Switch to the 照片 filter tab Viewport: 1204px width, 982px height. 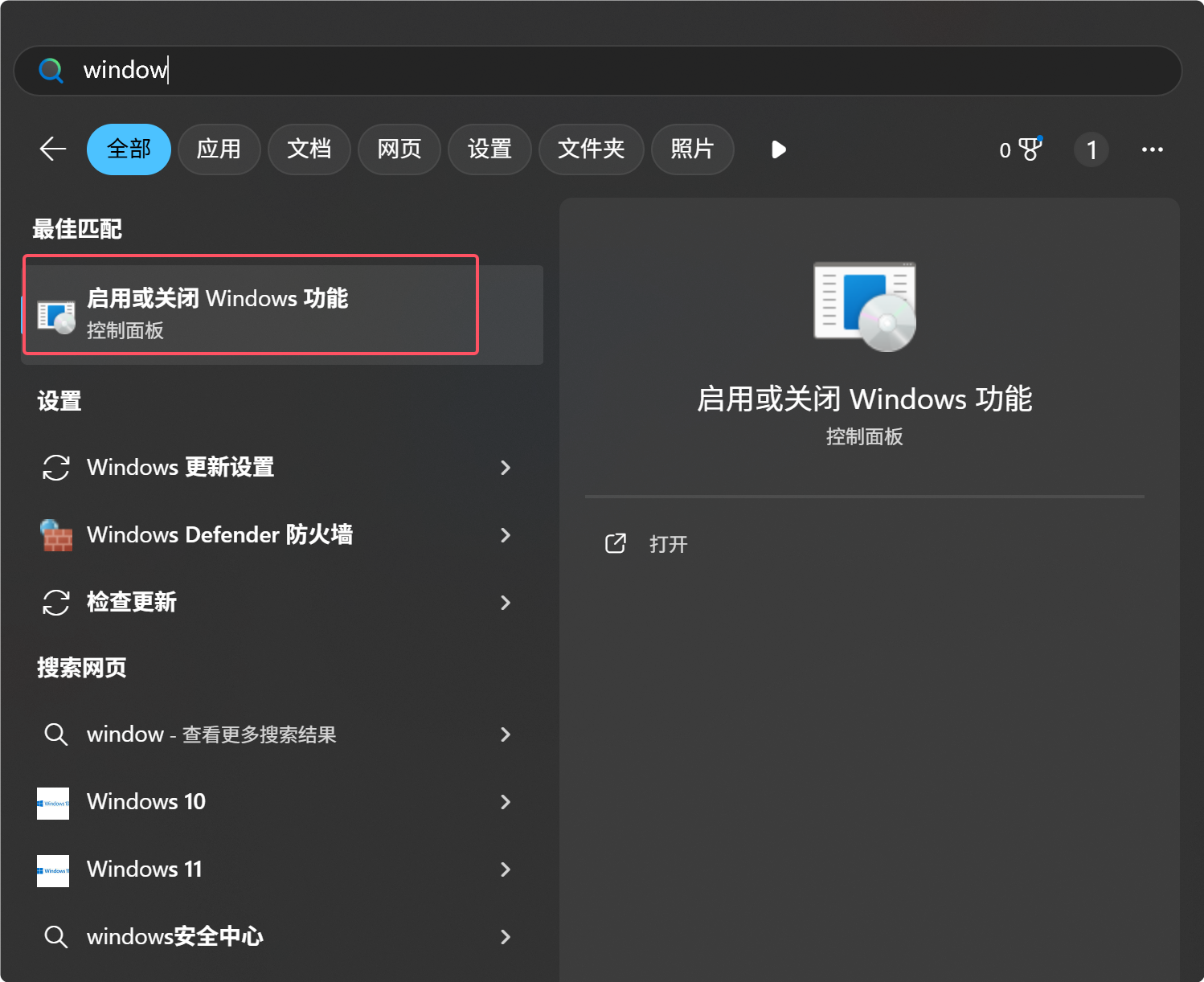[692, 149]
